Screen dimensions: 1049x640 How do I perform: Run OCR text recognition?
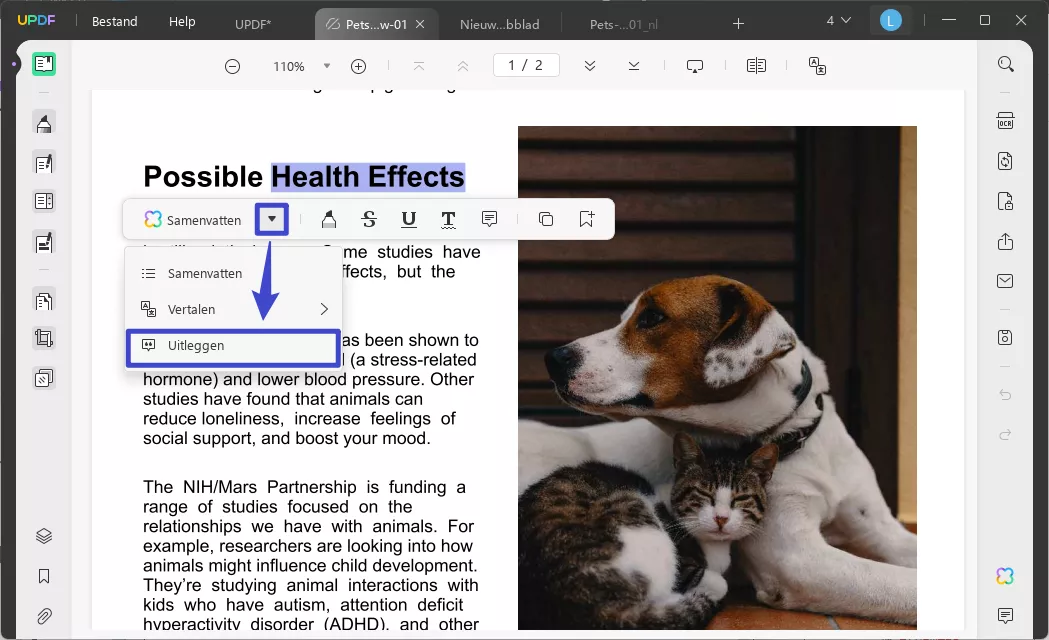tap(1006, 121)
